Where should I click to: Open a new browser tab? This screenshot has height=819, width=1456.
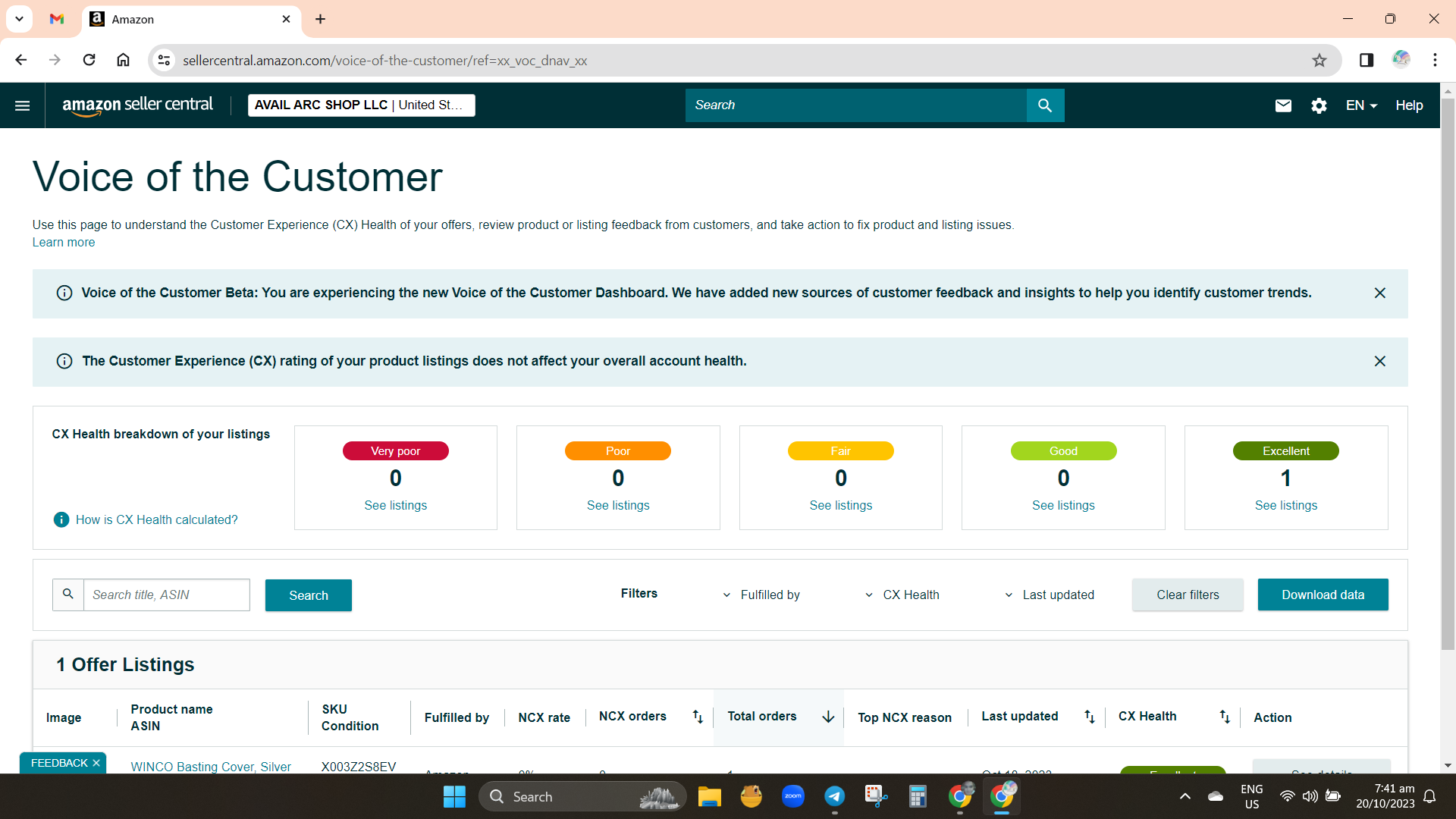320,19
